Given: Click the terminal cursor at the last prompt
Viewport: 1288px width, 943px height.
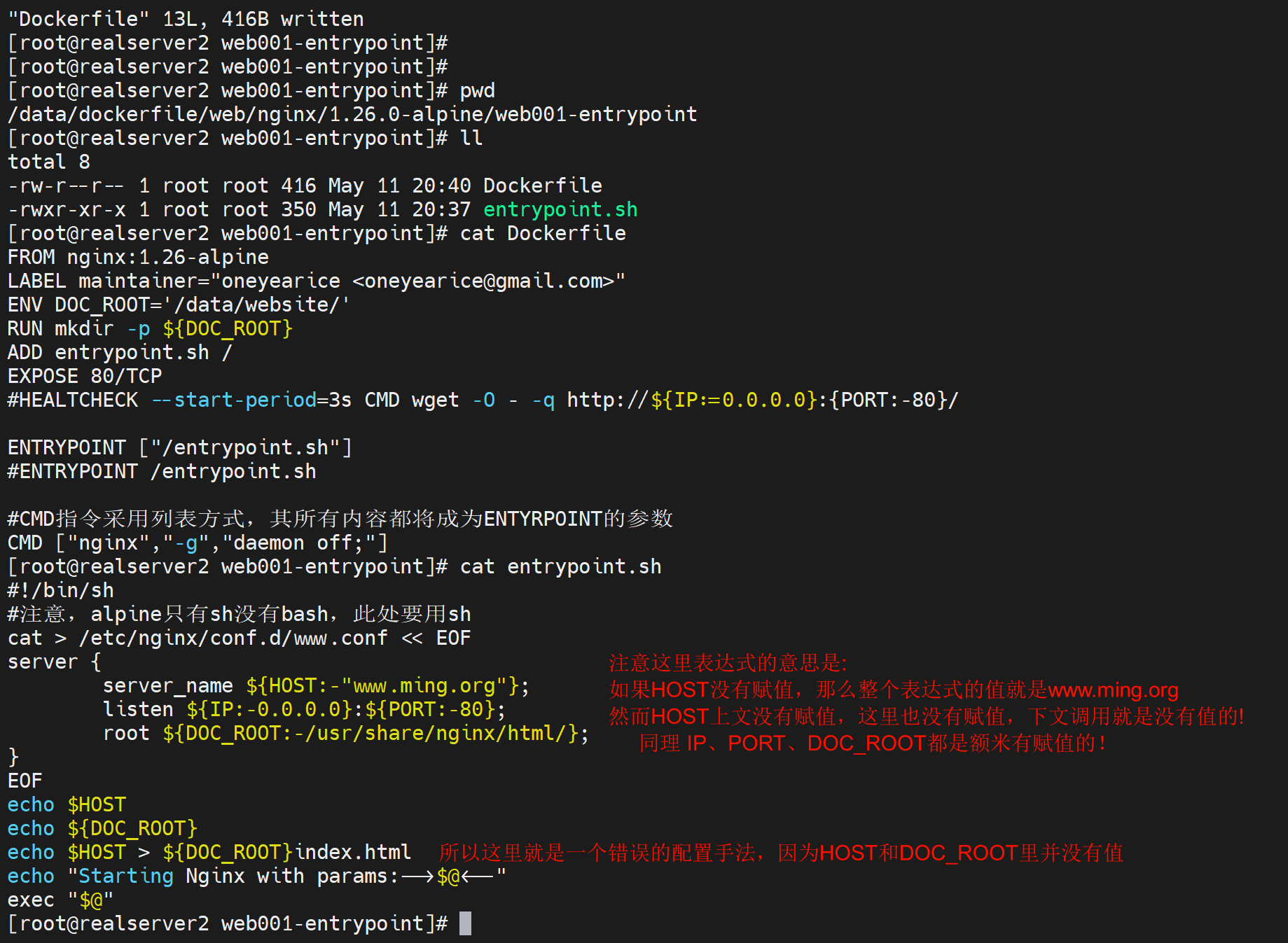Looking at the screenshot, I should (465, 923).
